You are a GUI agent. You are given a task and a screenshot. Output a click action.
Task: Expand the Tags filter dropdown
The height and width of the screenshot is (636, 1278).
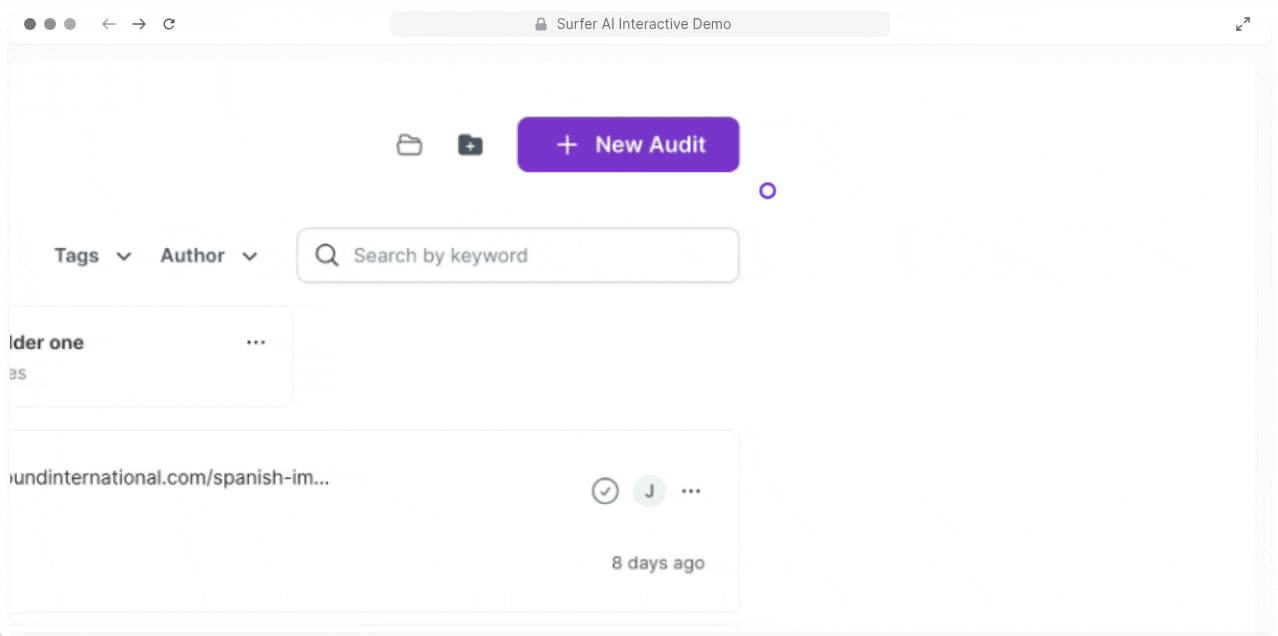click(x=92, y=256)
